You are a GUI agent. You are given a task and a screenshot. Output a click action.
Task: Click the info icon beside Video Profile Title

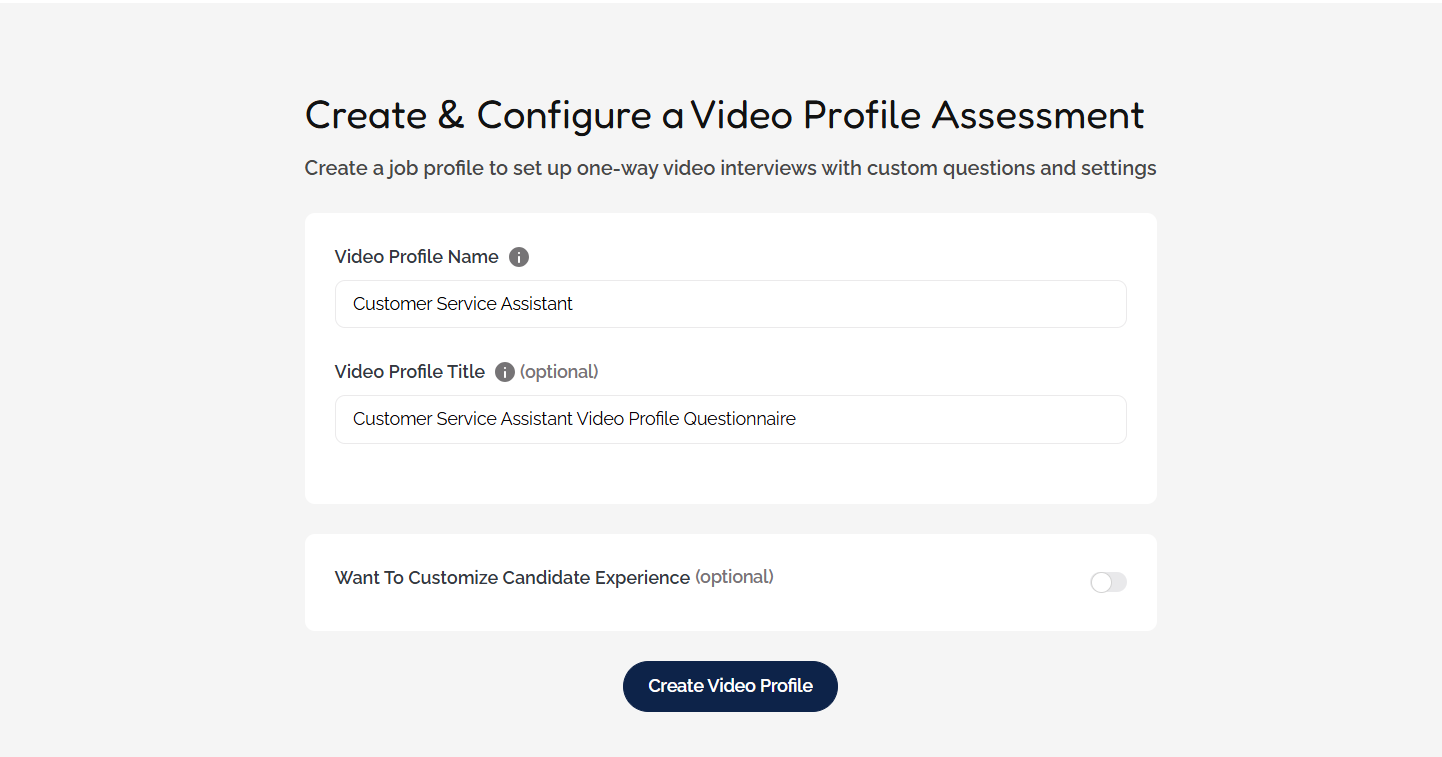click(505, 372)
